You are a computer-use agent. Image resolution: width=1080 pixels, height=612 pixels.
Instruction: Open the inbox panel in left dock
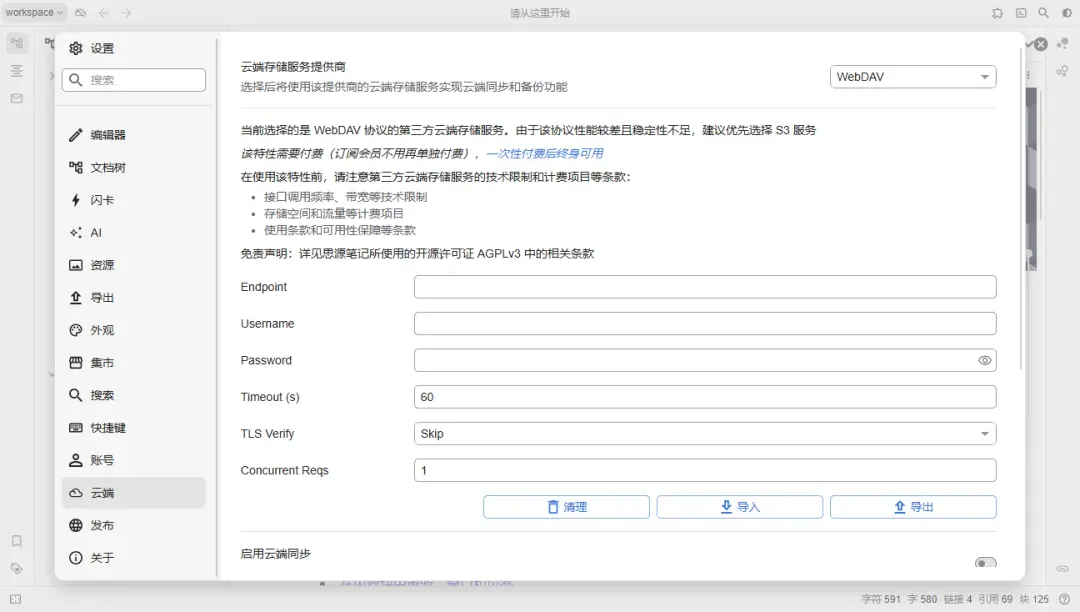click(x=17, y=98)
